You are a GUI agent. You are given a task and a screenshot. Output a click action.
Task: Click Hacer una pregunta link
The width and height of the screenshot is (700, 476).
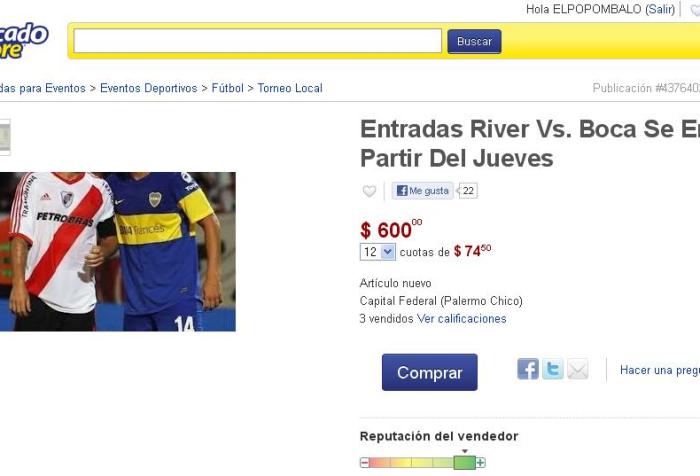point(660,370)
